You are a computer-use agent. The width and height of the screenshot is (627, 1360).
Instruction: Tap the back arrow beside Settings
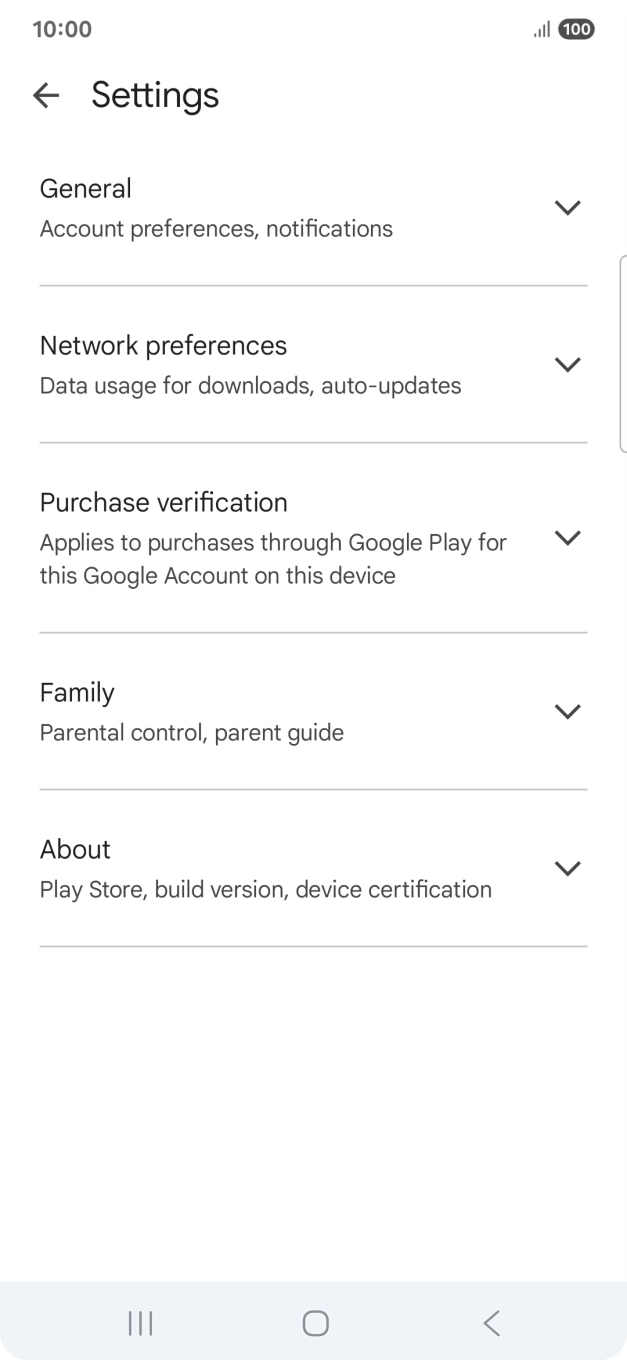tap(46, 95)
